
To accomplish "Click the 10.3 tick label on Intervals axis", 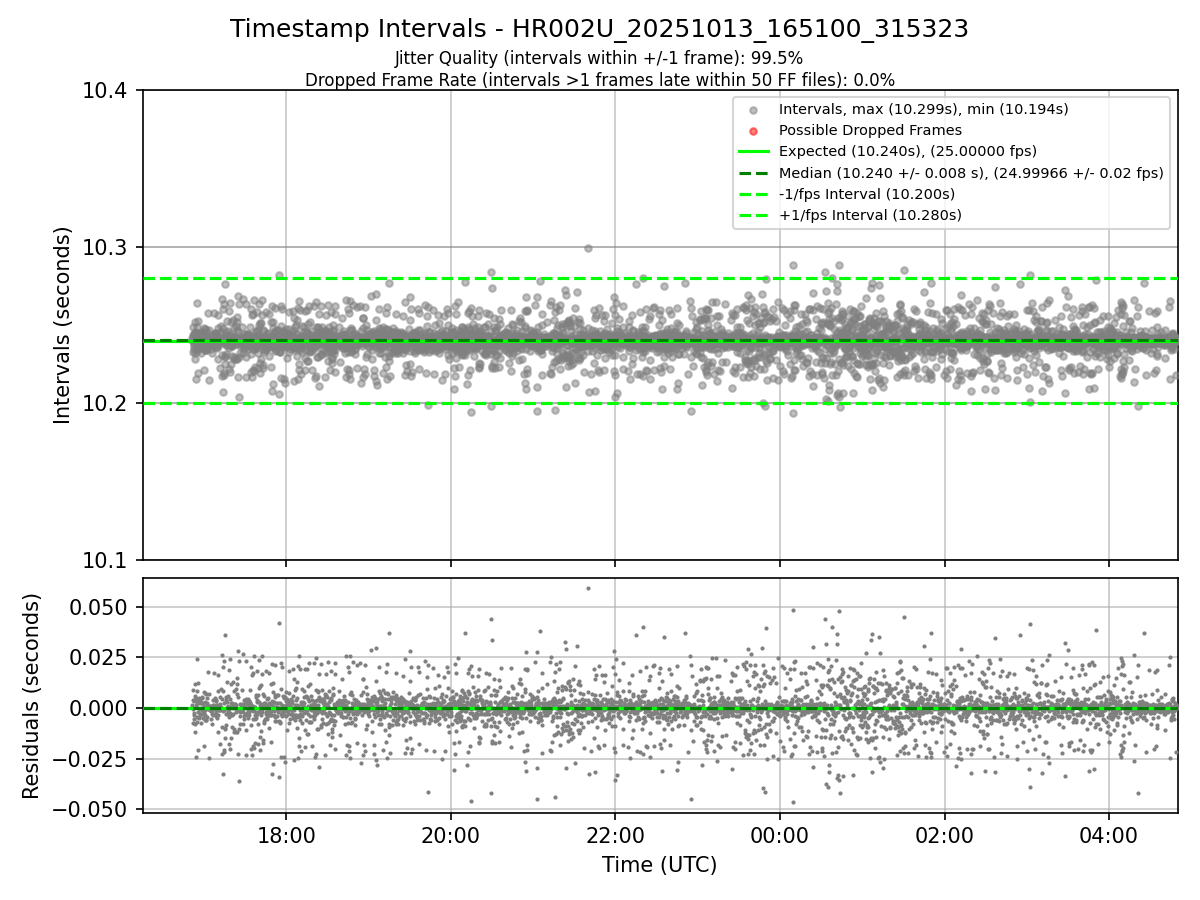I will point(107,247).
